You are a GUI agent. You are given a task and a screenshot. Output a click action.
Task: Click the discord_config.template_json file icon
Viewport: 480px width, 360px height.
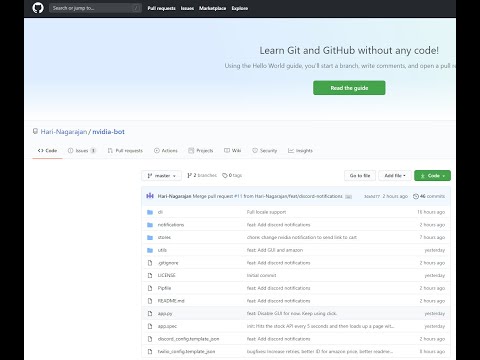pos(150,339)
